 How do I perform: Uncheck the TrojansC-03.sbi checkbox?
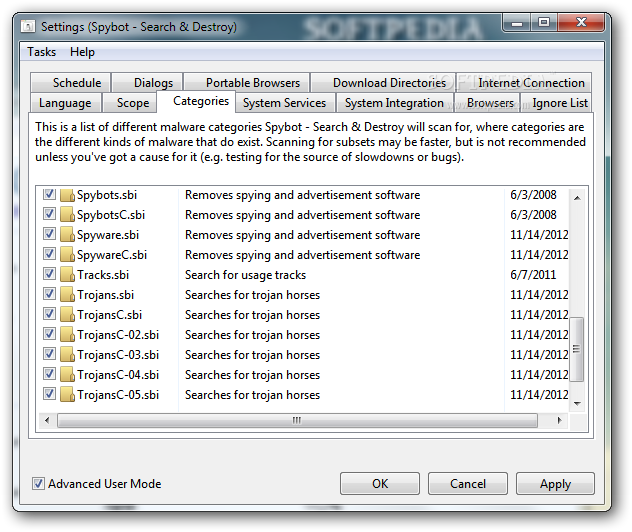point(49,353)
